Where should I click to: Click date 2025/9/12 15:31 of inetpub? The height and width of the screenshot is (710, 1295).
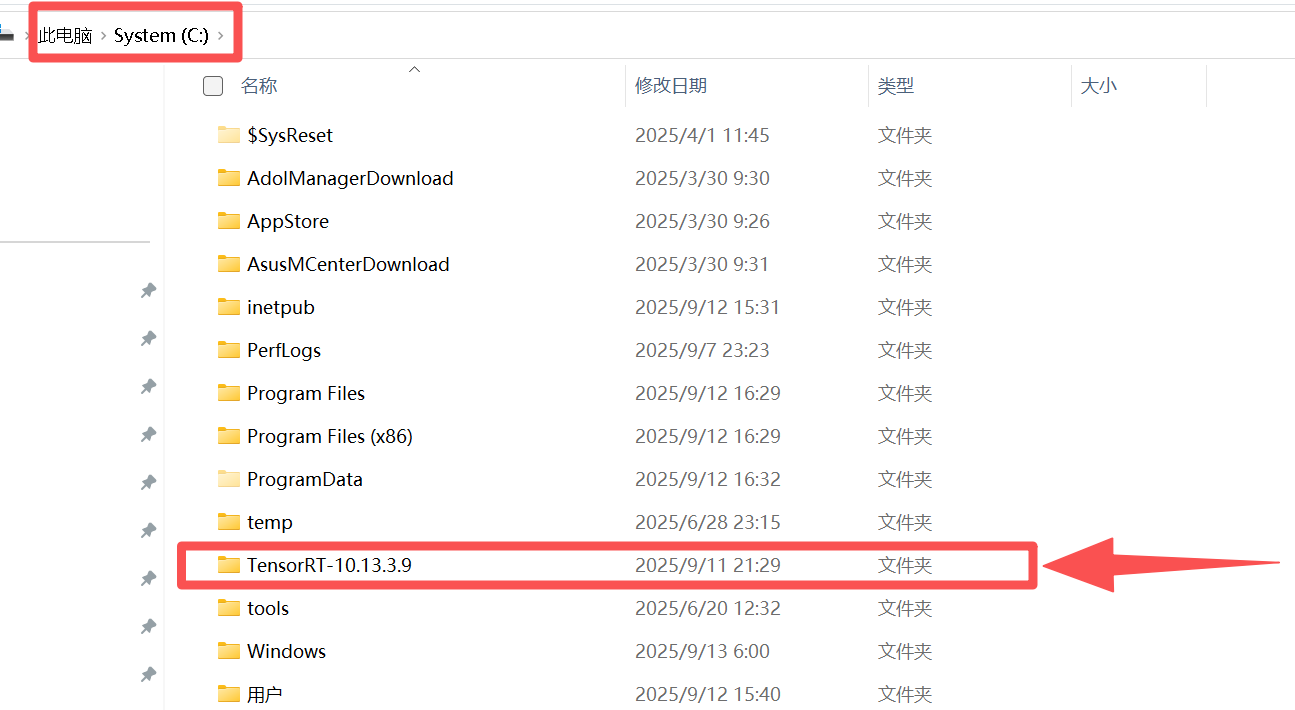coord(708,307)
